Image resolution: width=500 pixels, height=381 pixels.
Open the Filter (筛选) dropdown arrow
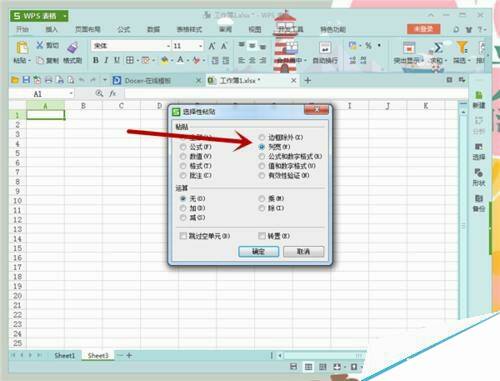pos(469,61)
